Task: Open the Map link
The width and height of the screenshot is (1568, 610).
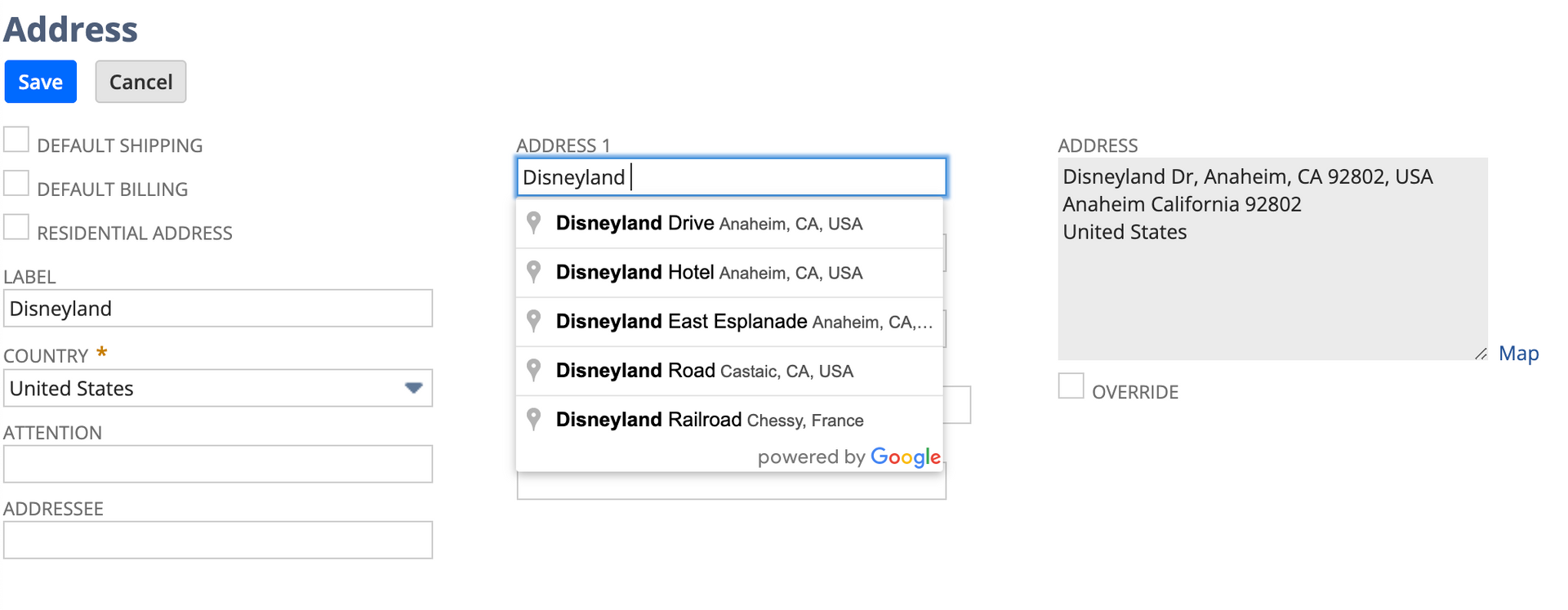Action: [1518, 354]
